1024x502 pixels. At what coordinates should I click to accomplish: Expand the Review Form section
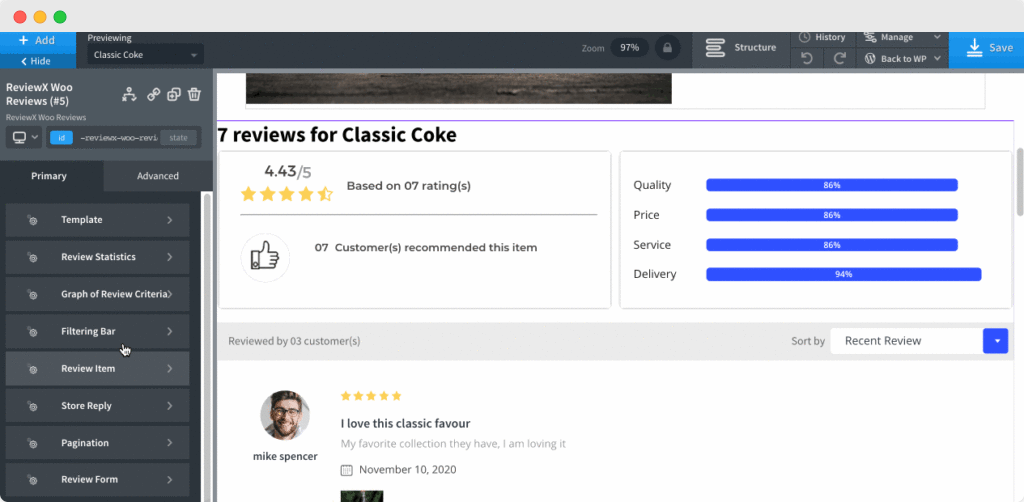click(x=97, y=480)
